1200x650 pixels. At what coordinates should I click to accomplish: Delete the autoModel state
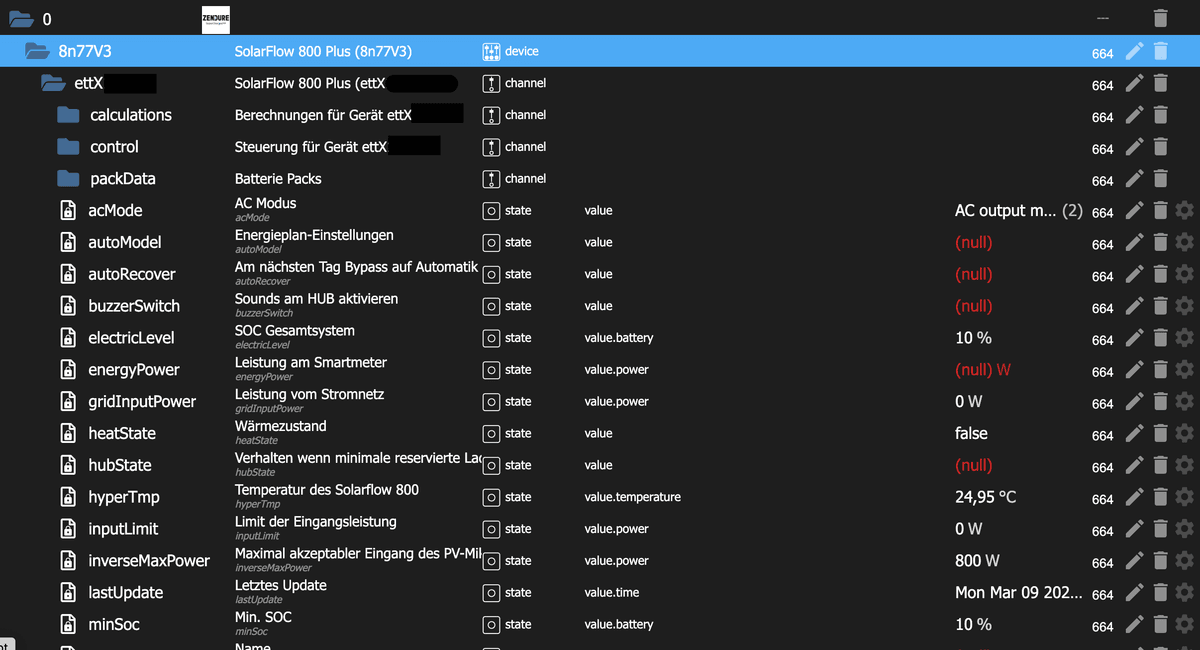[x=1160, y=242]
